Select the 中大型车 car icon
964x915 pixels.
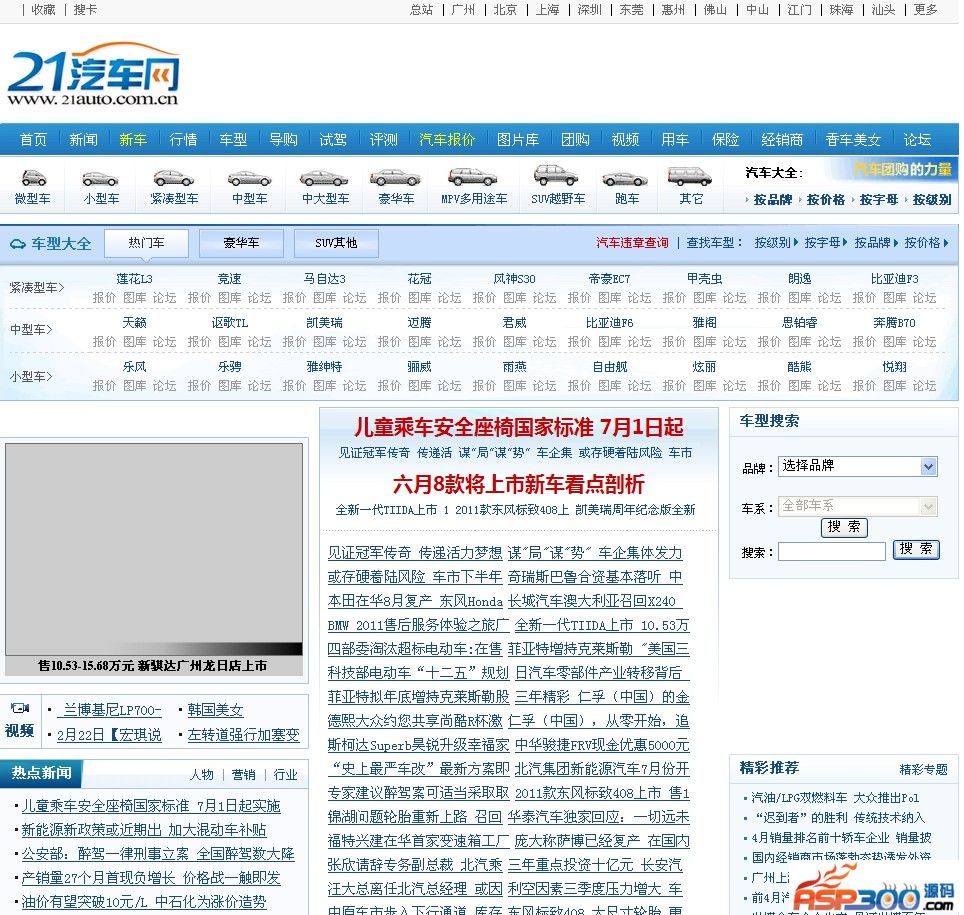[x=325, y=178]
